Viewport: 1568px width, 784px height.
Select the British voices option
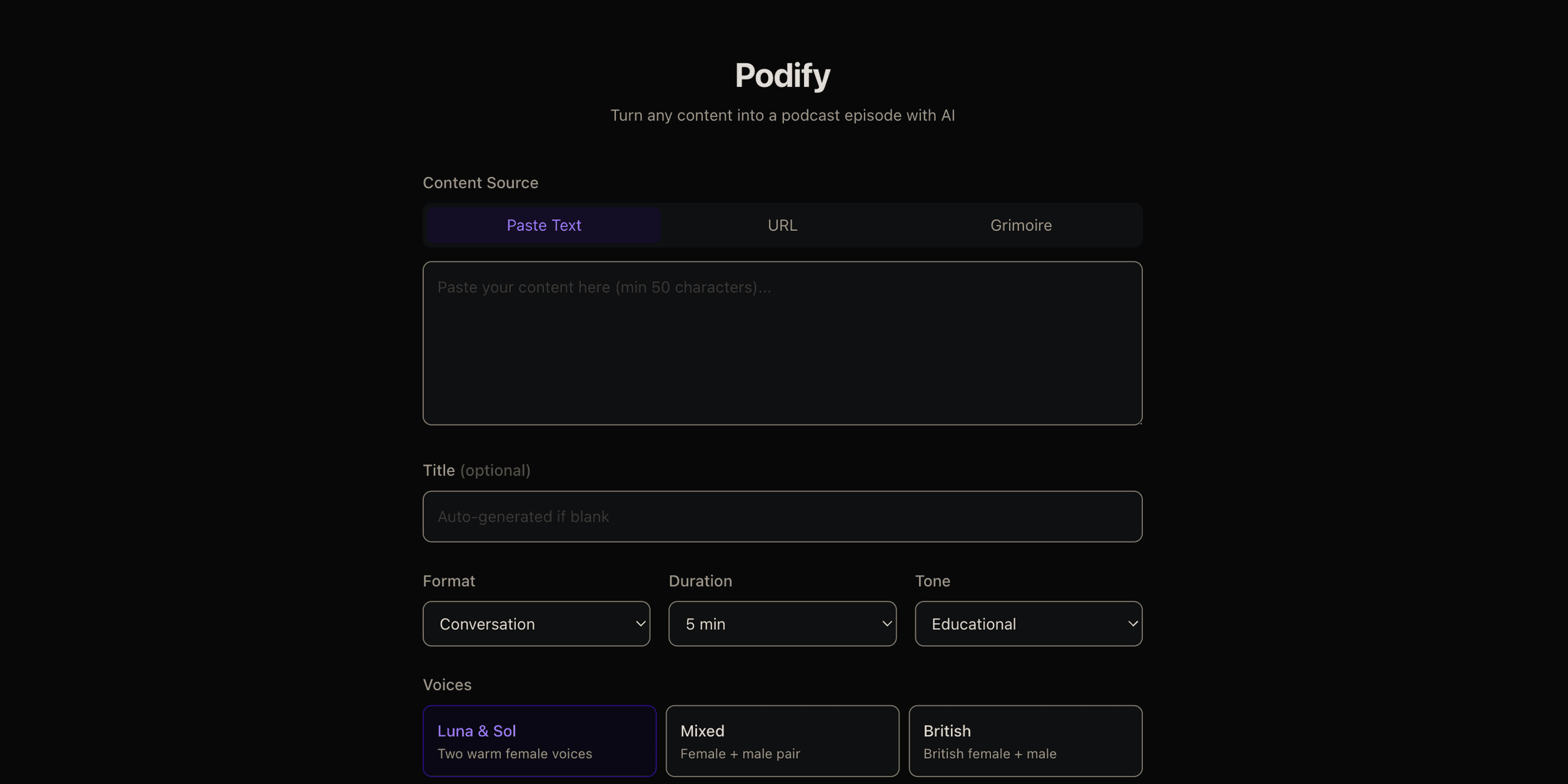point(1025,740)
